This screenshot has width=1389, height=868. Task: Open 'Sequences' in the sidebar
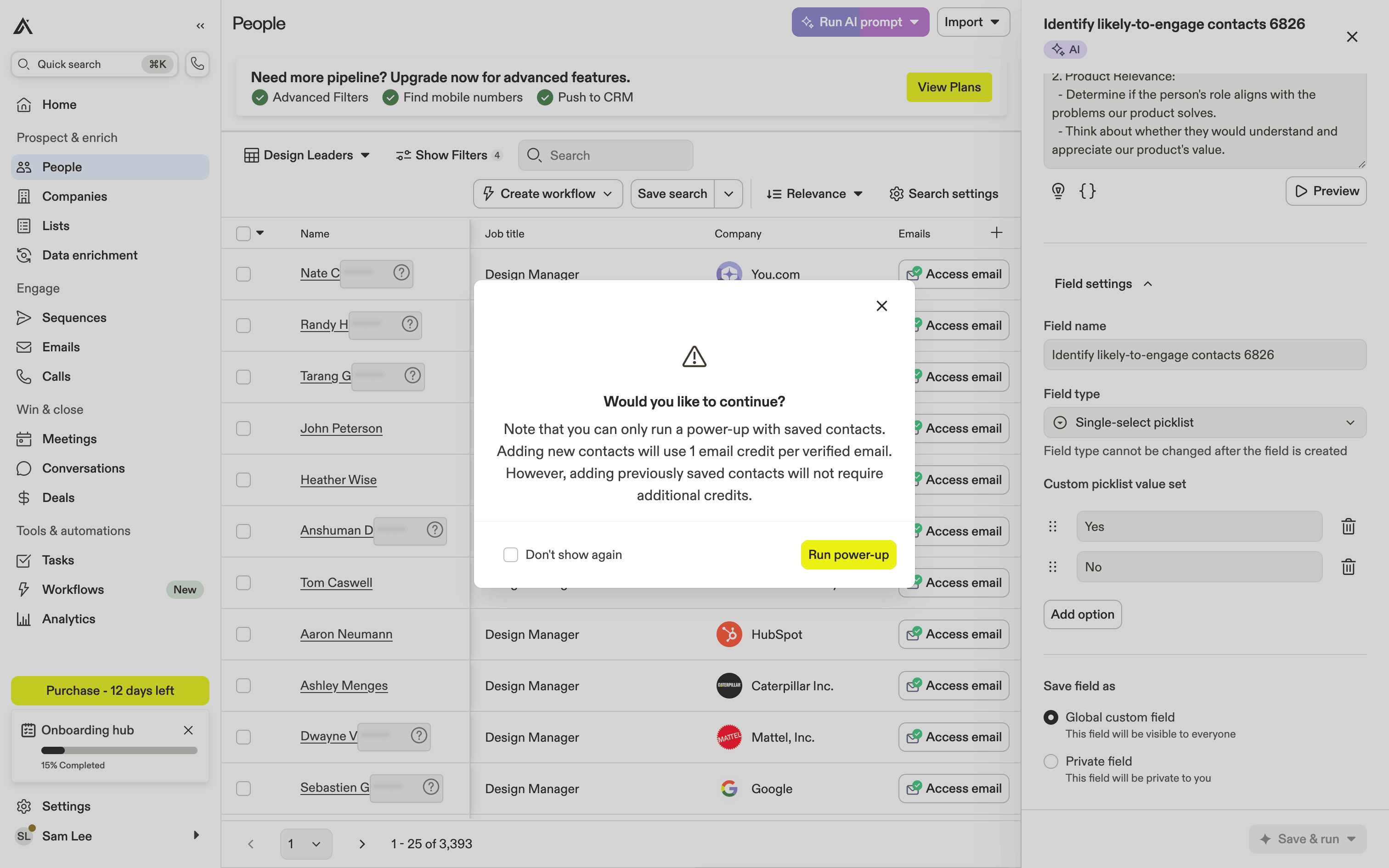point(74,317)
